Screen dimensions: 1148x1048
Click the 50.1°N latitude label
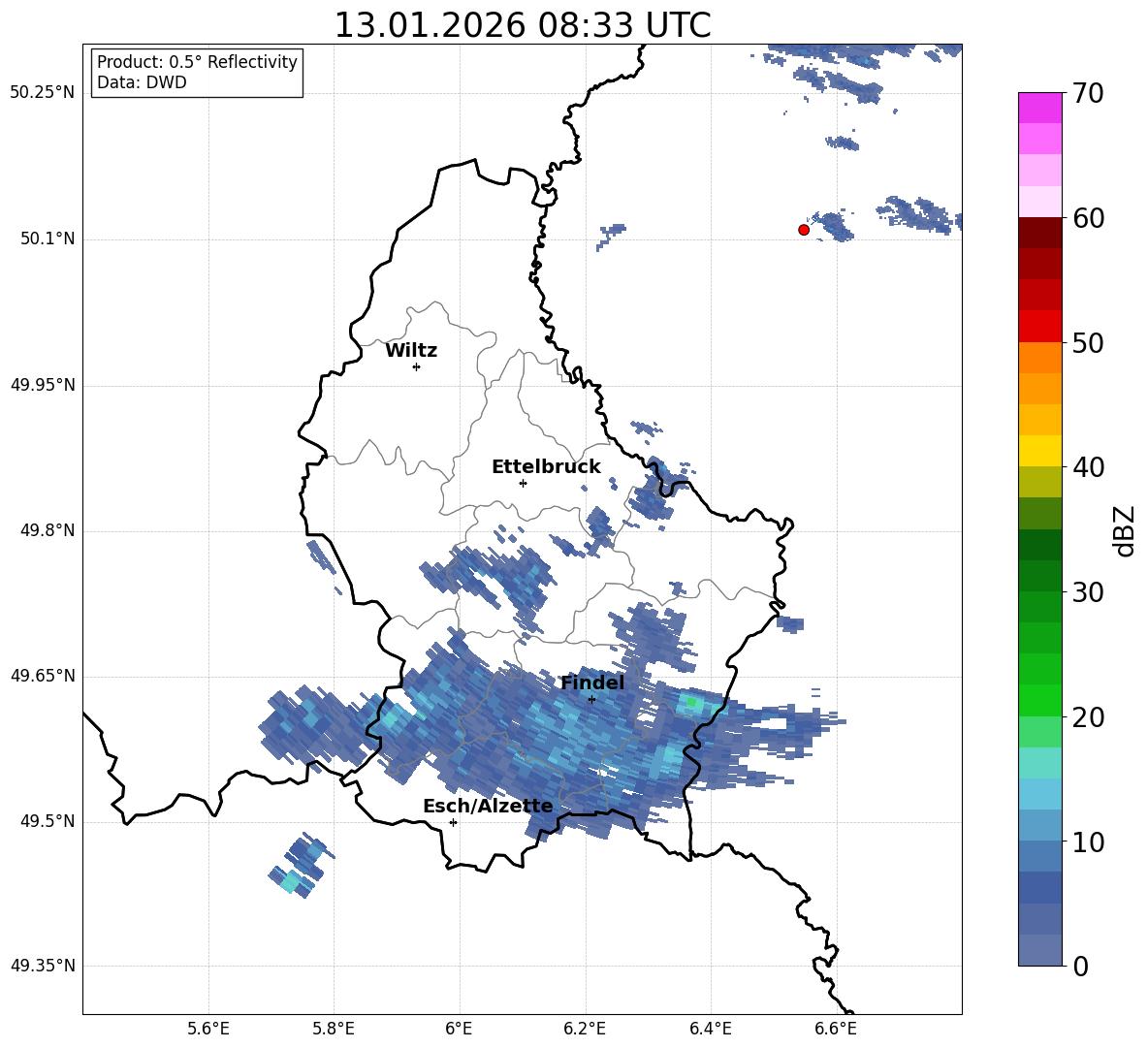point(48,239)
